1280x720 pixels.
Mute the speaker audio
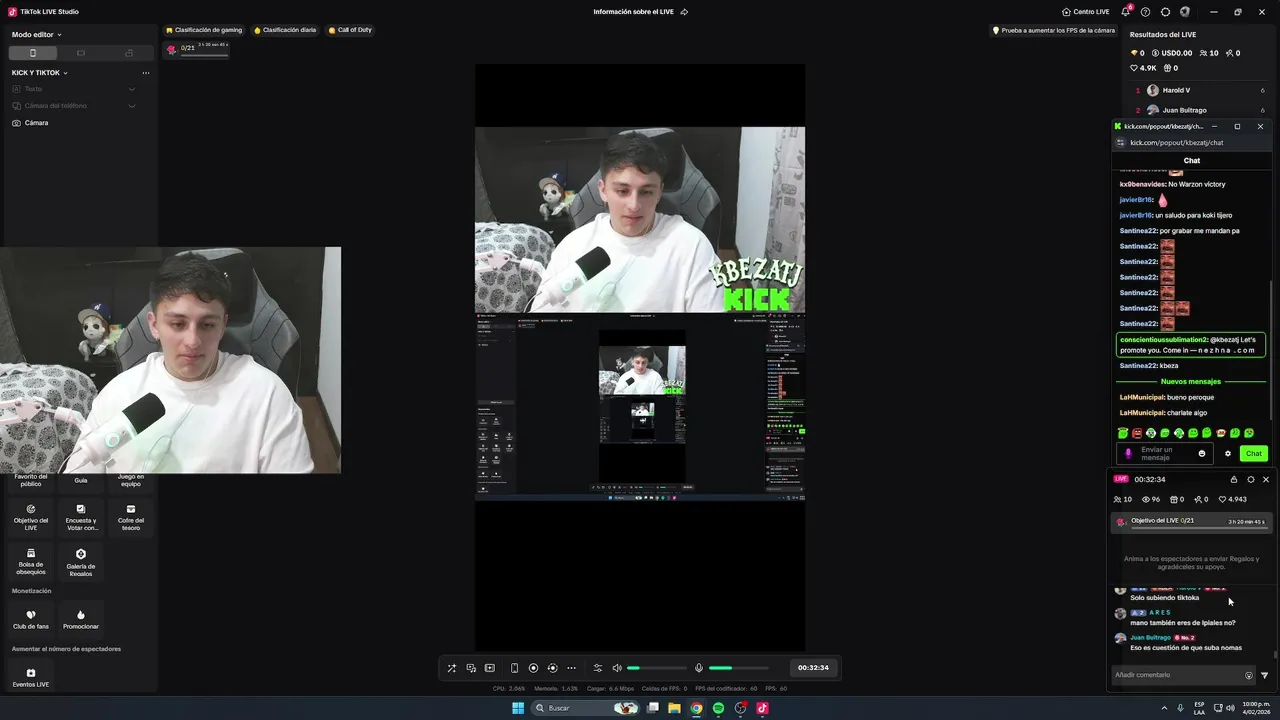tap(617, 668)
